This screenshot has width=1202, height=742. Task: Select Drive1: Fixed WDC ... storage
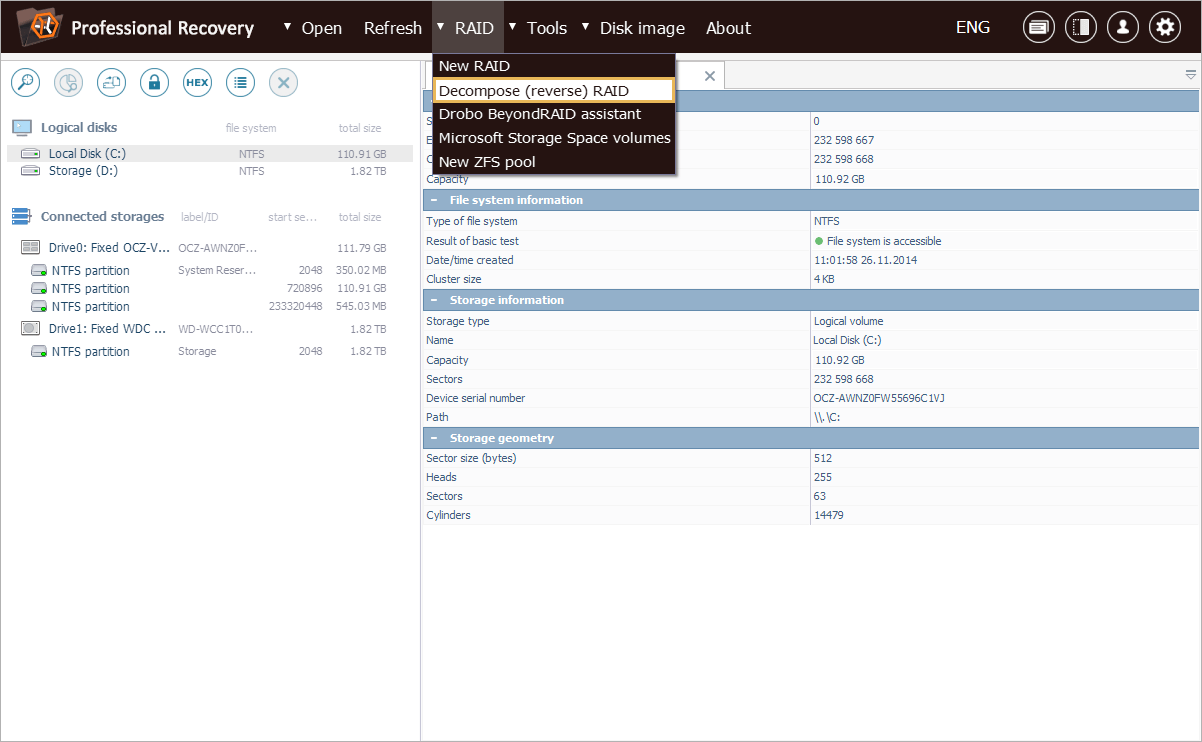(x=210, y=328)
